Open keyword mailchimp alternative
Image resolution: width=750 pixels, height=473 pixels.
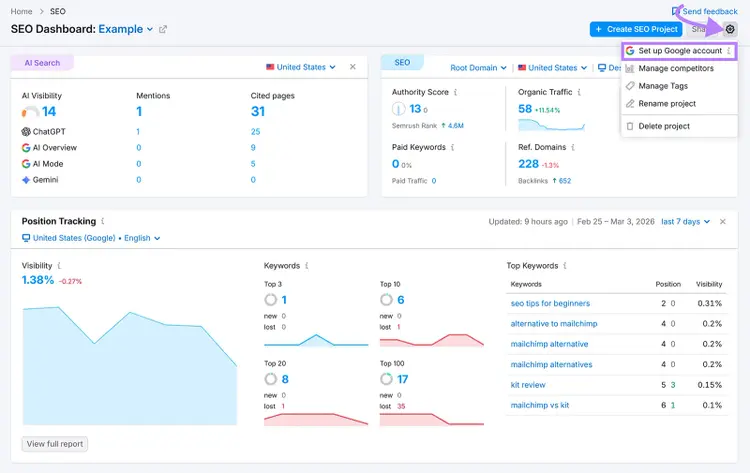[x=549, y=344]
